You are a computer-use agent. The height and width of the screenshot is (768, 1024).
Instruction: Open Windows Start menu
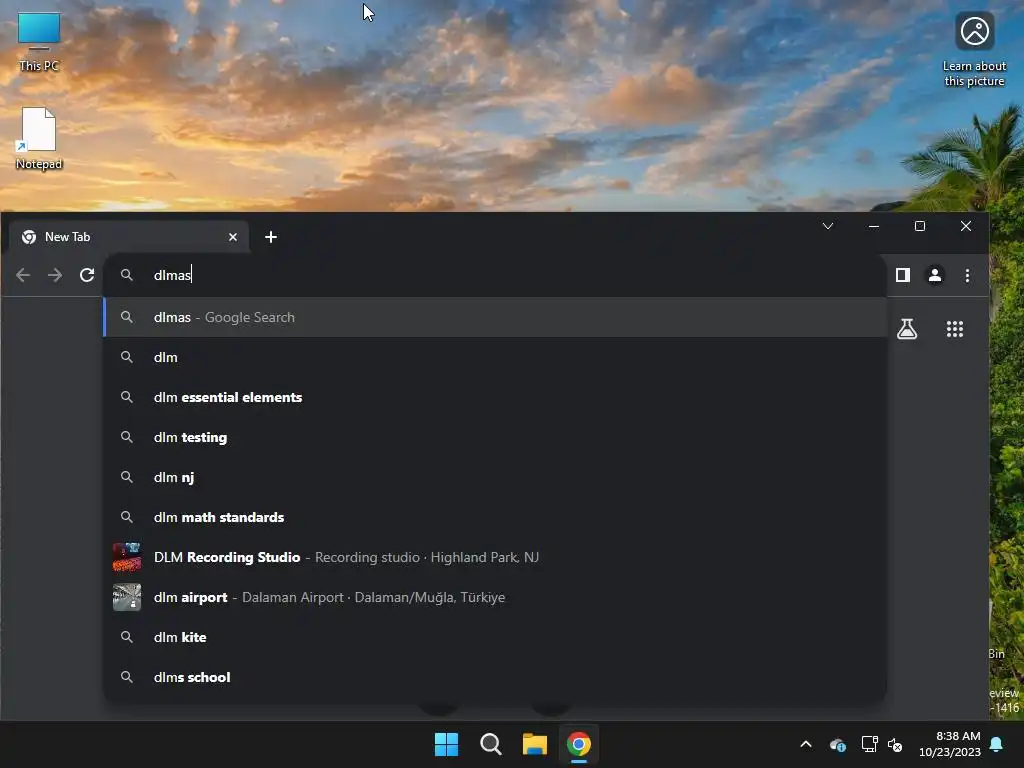pos(447,744)
